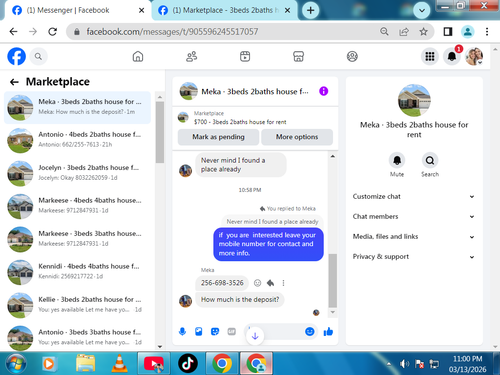Click the address bar URL
This screenshot has width=500, height=375.
(x=172, y=32)
